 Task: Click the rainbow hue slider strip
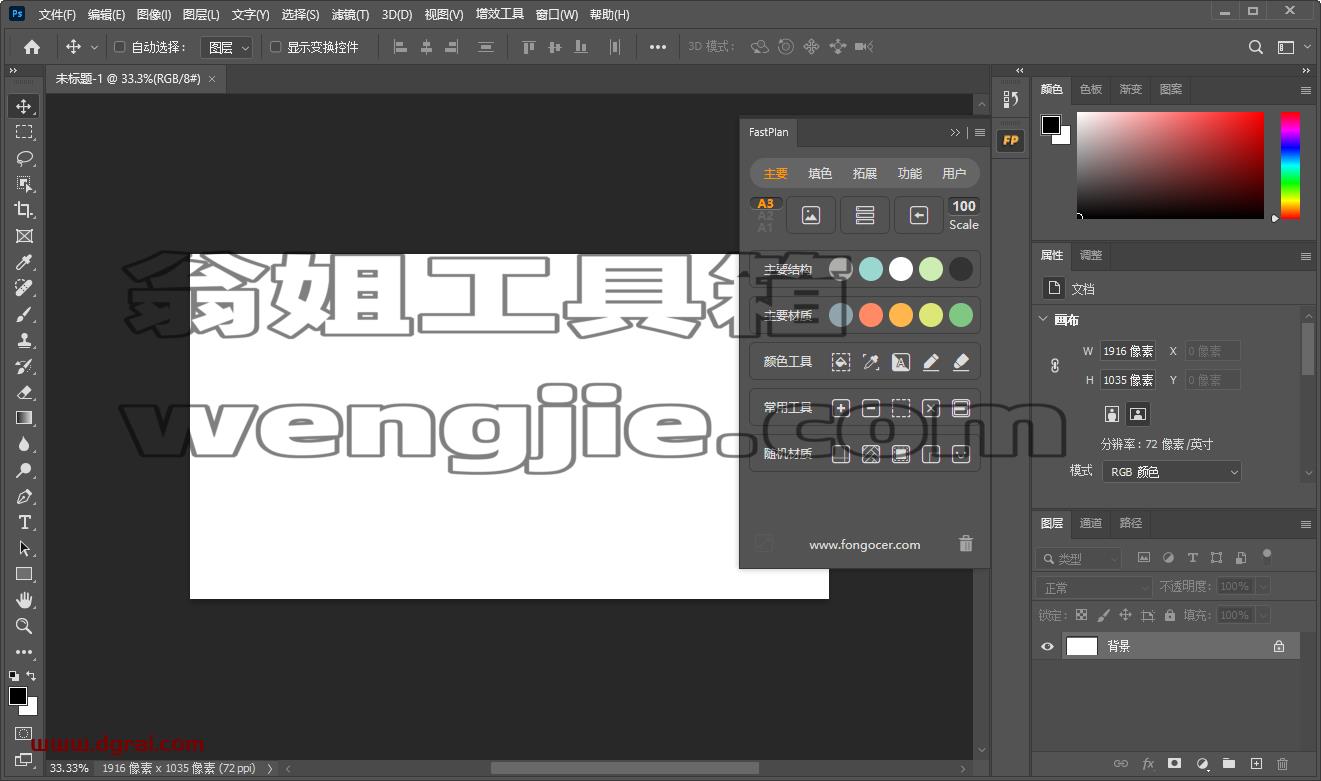point(1291,165)
